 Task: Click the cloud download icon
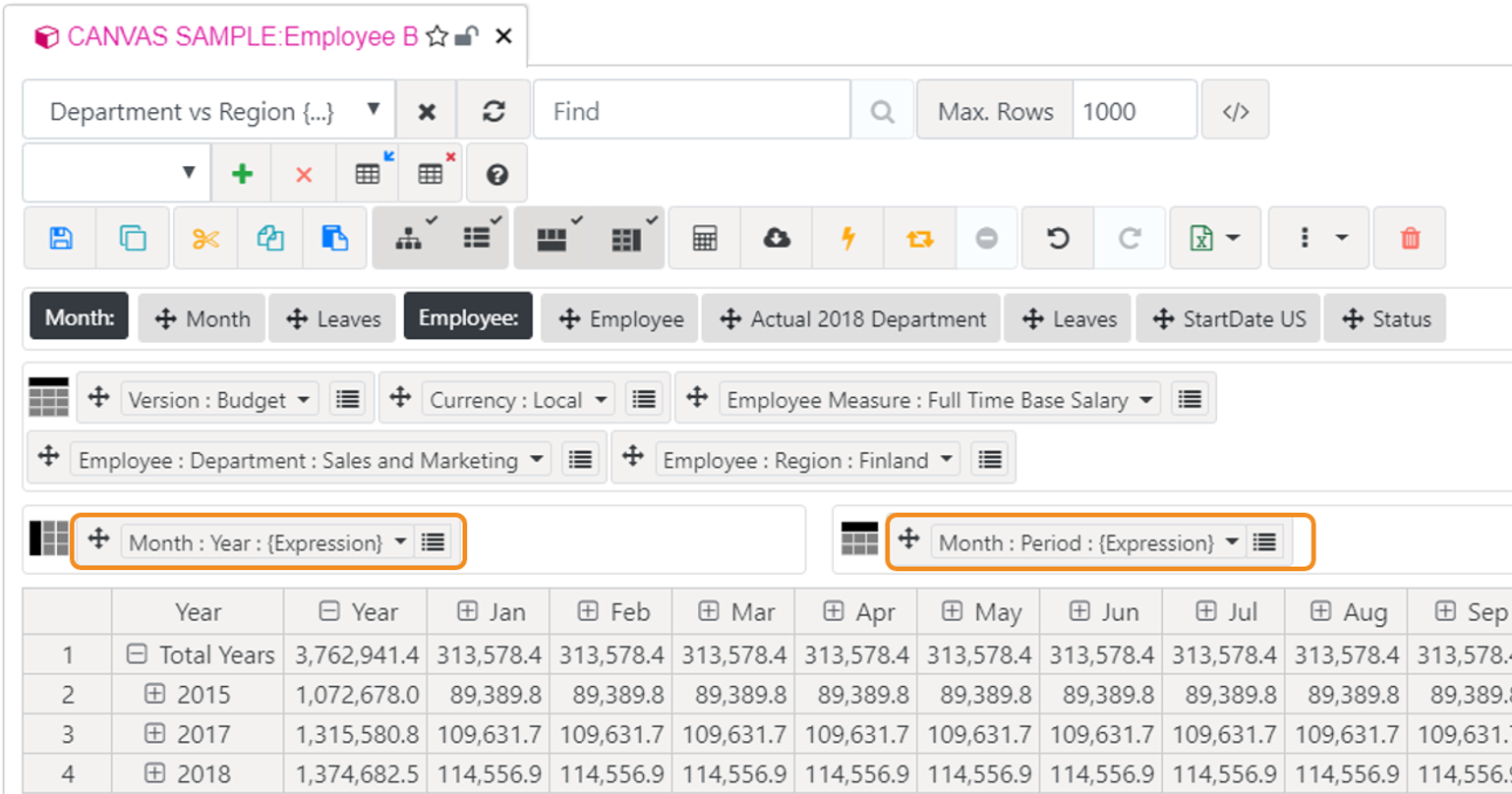[x=776, y=237]
